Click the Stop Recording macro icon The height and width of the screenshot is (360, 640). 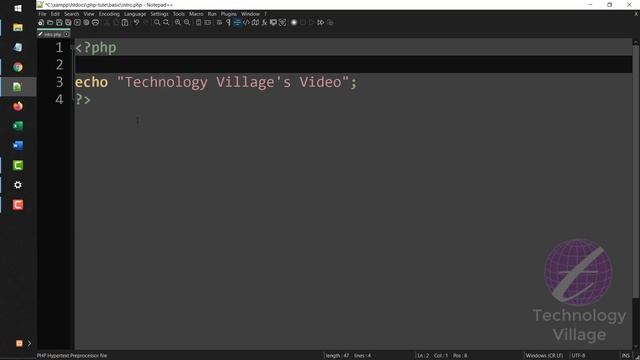303,22
